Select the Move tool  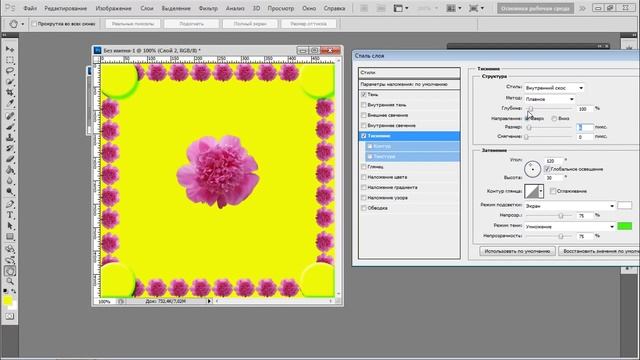(x=10, y=49)
